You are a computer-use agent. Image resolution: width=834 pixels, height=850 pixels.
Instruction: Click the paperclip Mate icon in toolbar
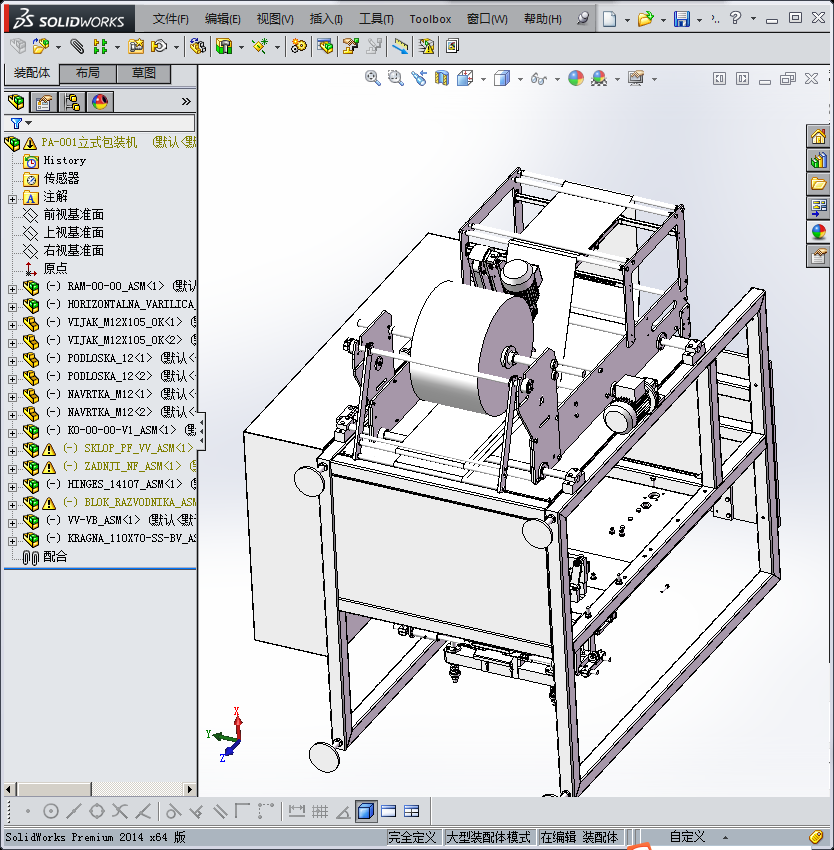point(77,47)
